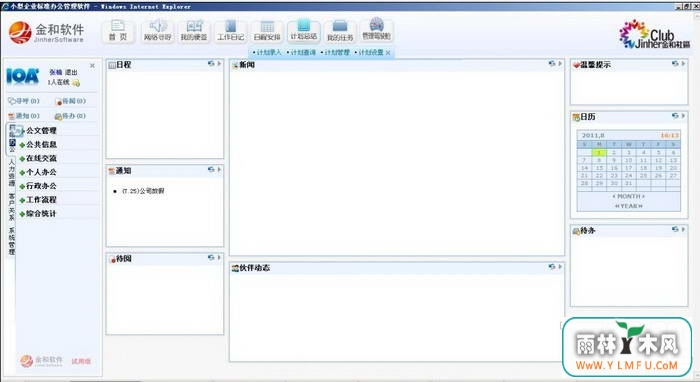Open the 网络寻呼 speaker icon
This screenshot has height=382, width=700.
pyautogui.click(x=157, y=31)
